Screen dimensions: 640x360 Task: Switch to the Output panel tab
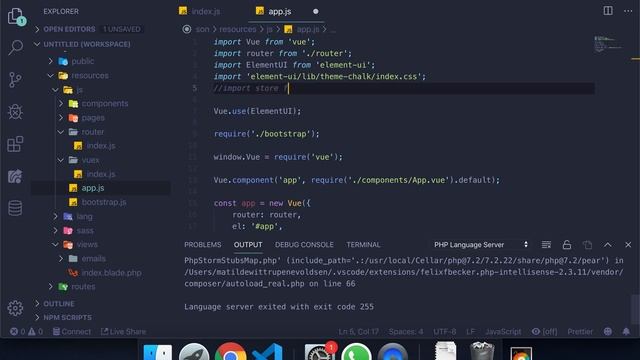[248, 244]
